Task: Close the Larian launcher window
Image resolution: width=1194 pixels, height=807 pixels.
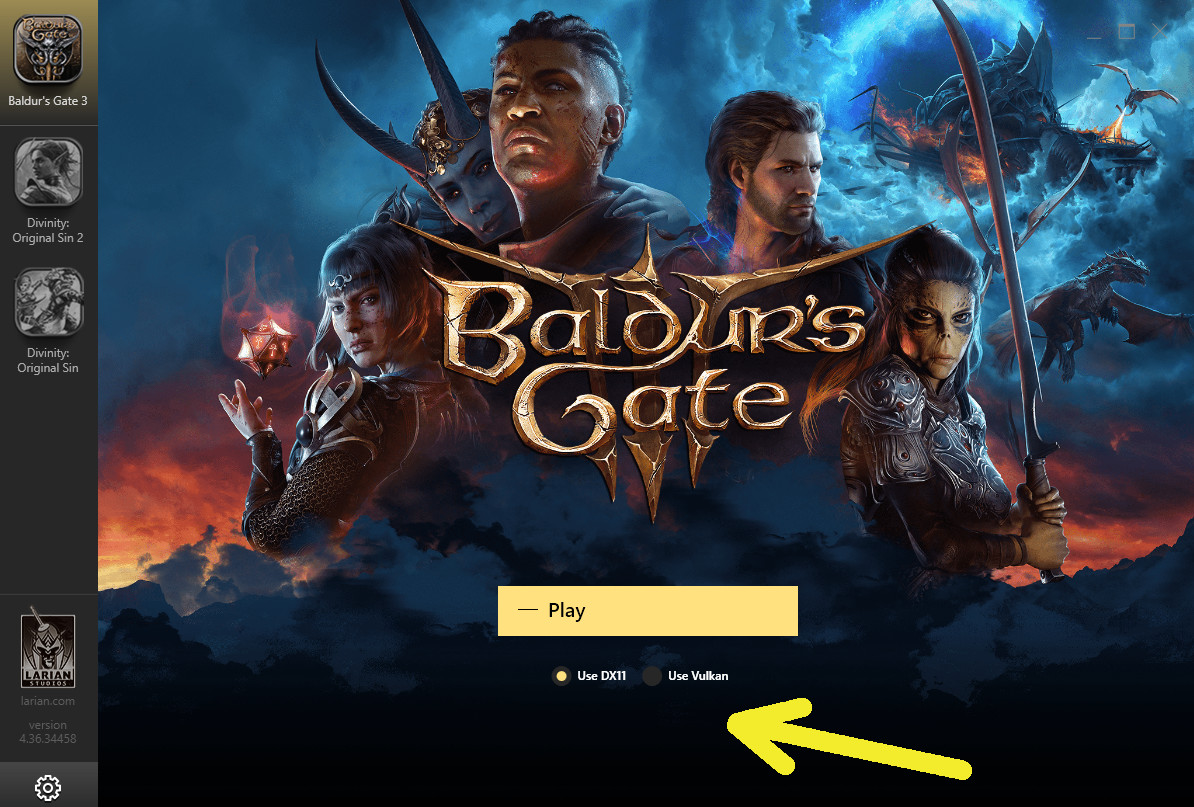Action: point(1160,31)
